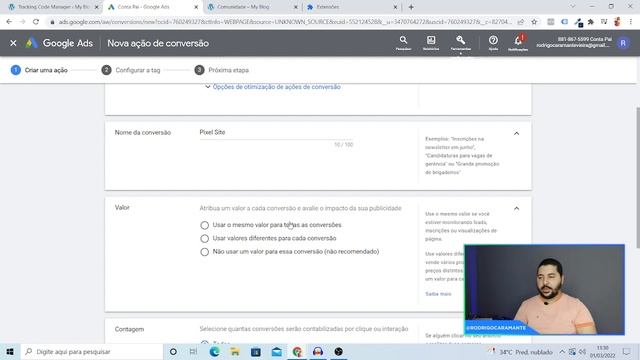Open the Chrome extensions puzzle icon
This screenshot has height=360, width=640.
pyautogui.click(x=591, y=22)
